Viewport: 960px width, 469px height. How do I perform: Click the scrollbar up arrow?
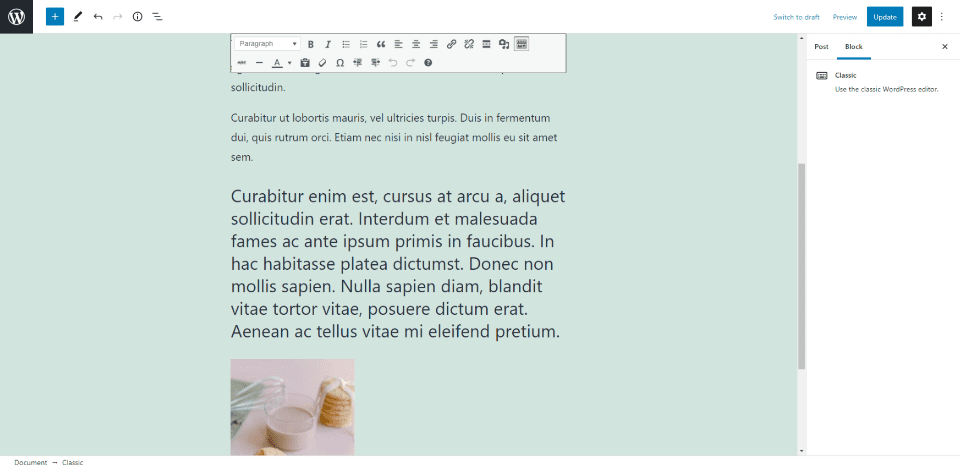(x=801, y=38)
